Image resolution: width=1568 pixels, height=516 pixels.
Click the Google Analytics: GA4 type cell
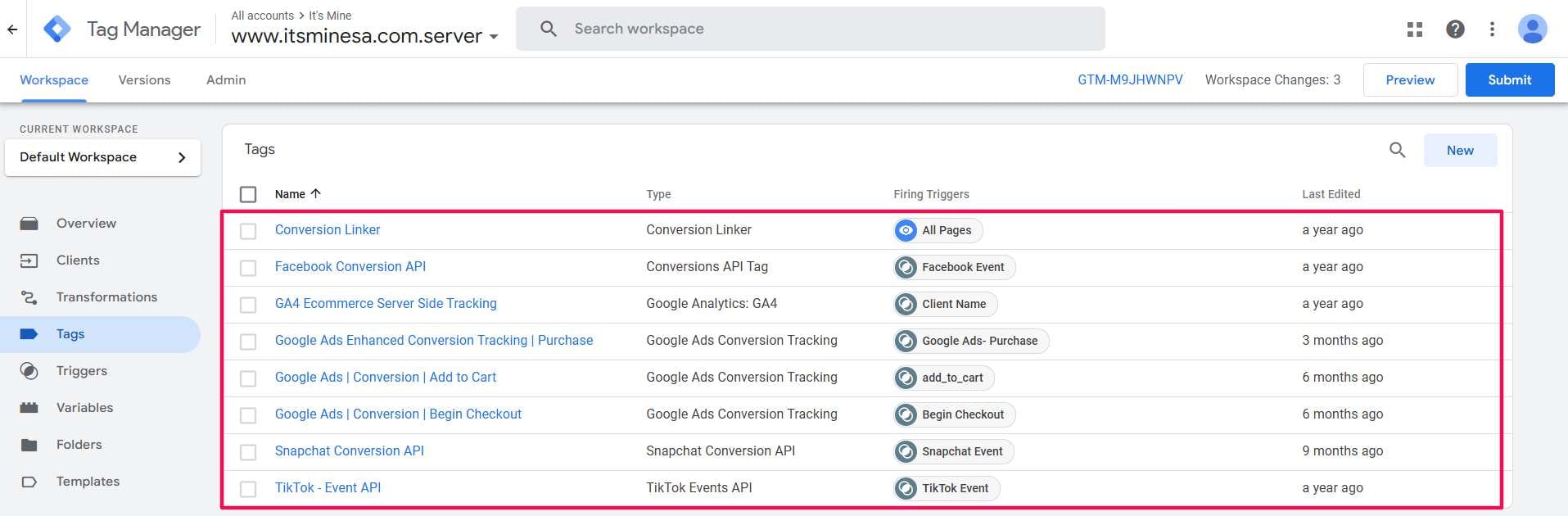(x=712, y=304)
